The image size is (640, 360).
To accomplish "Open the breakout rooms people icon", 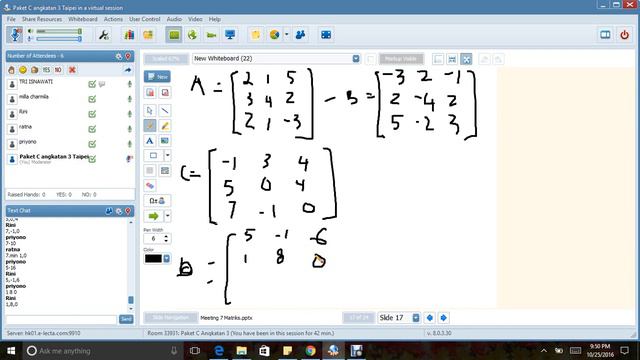I will 300,35.
